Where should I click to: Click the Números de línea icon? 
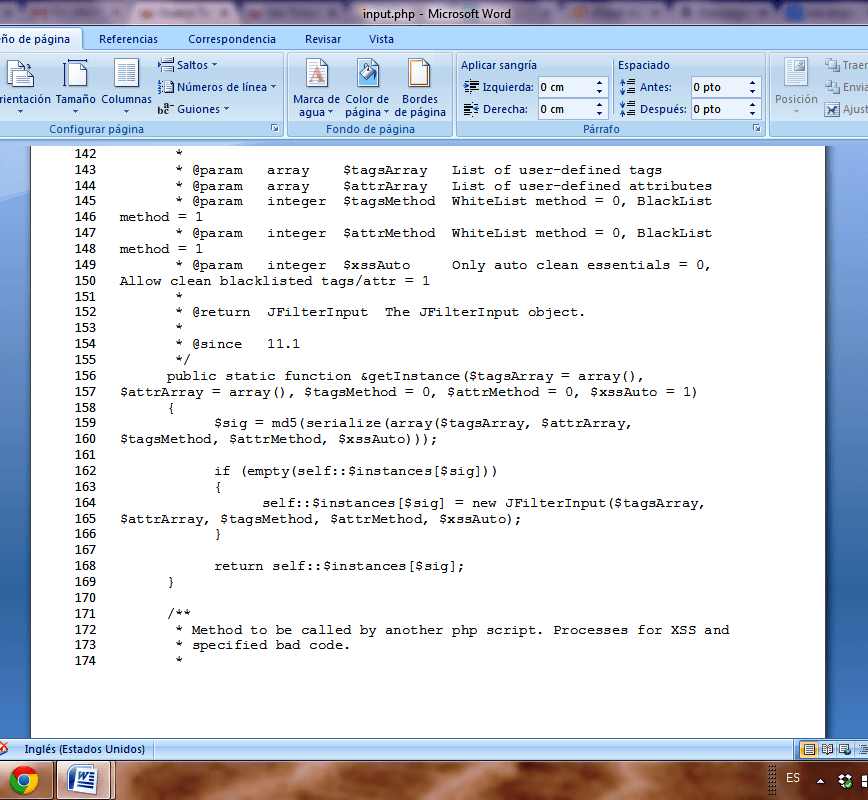coord(166,87)
